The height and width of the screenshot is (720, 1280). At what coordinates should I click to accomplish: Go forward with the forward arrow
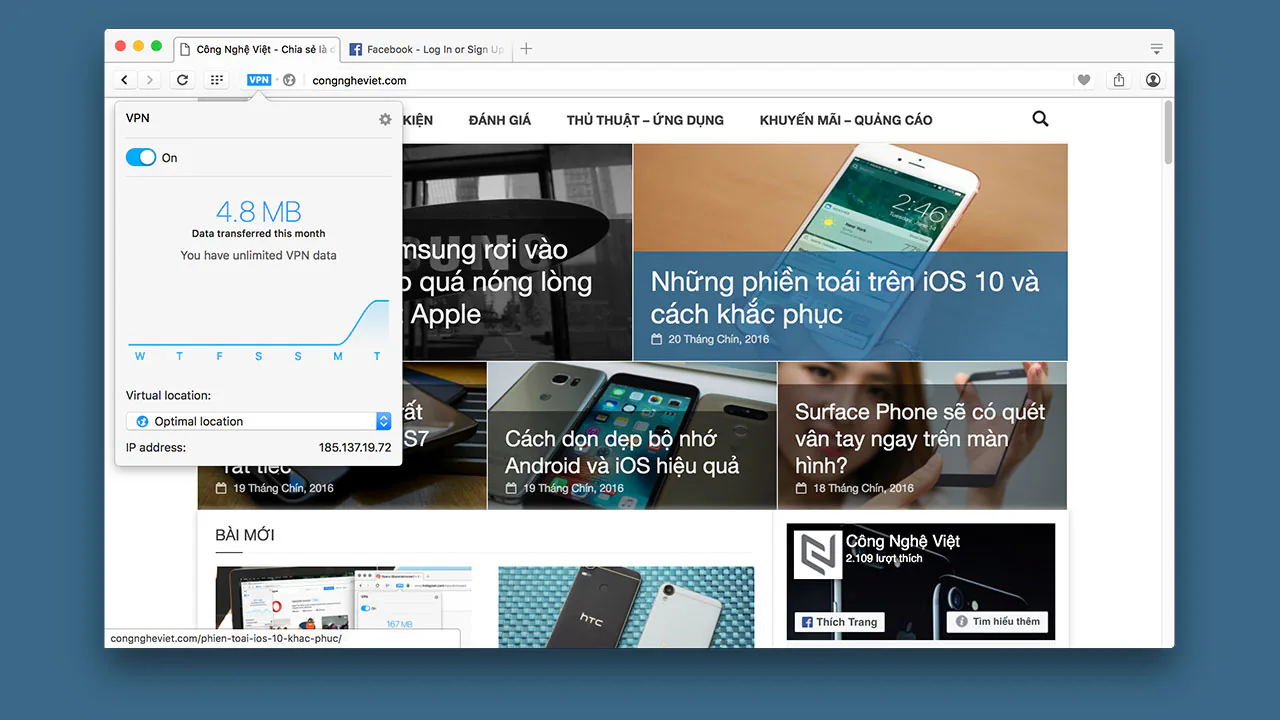(149, 80)
